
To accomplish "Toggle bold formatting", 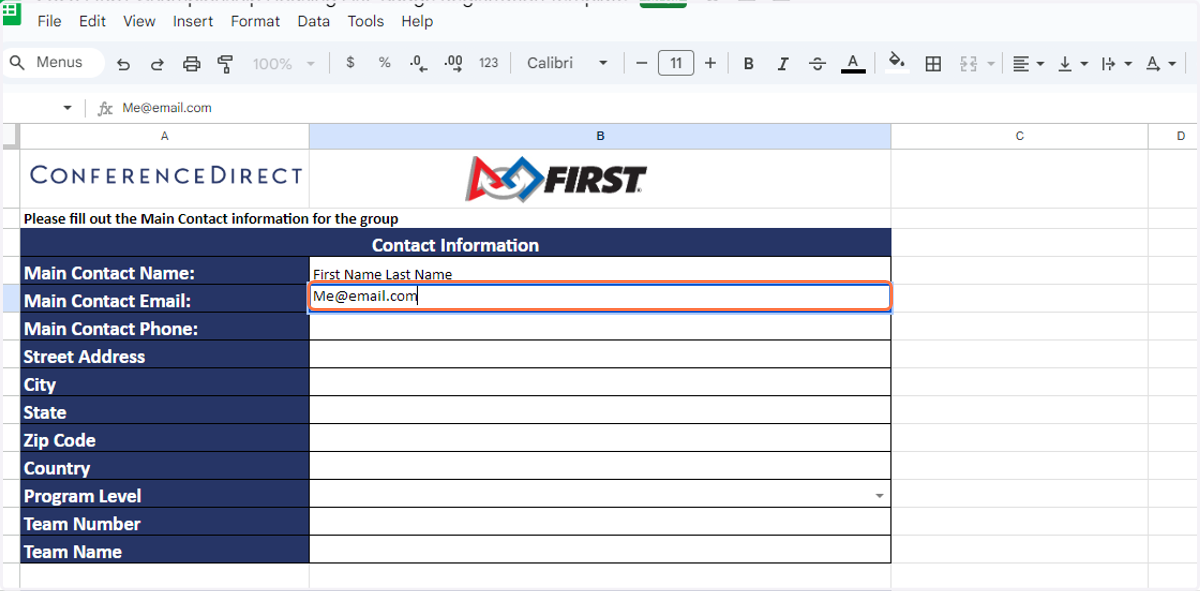I will (x=748, y=64).
